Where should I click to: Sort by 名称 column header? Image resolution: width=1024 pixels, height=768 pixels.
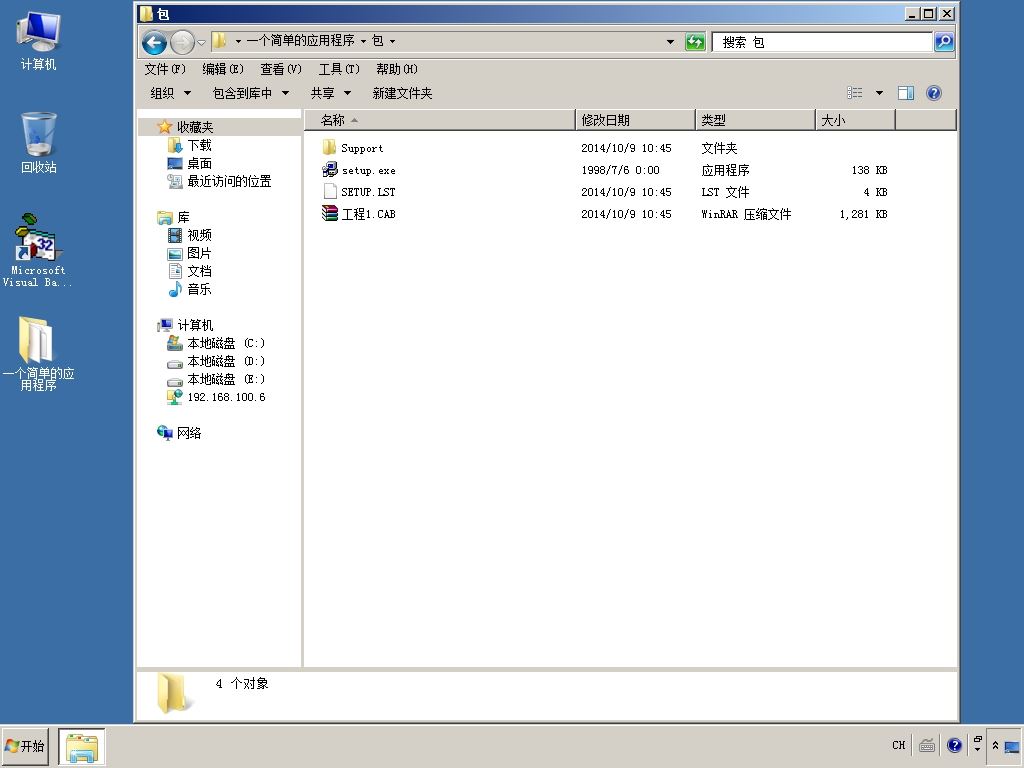440,120
